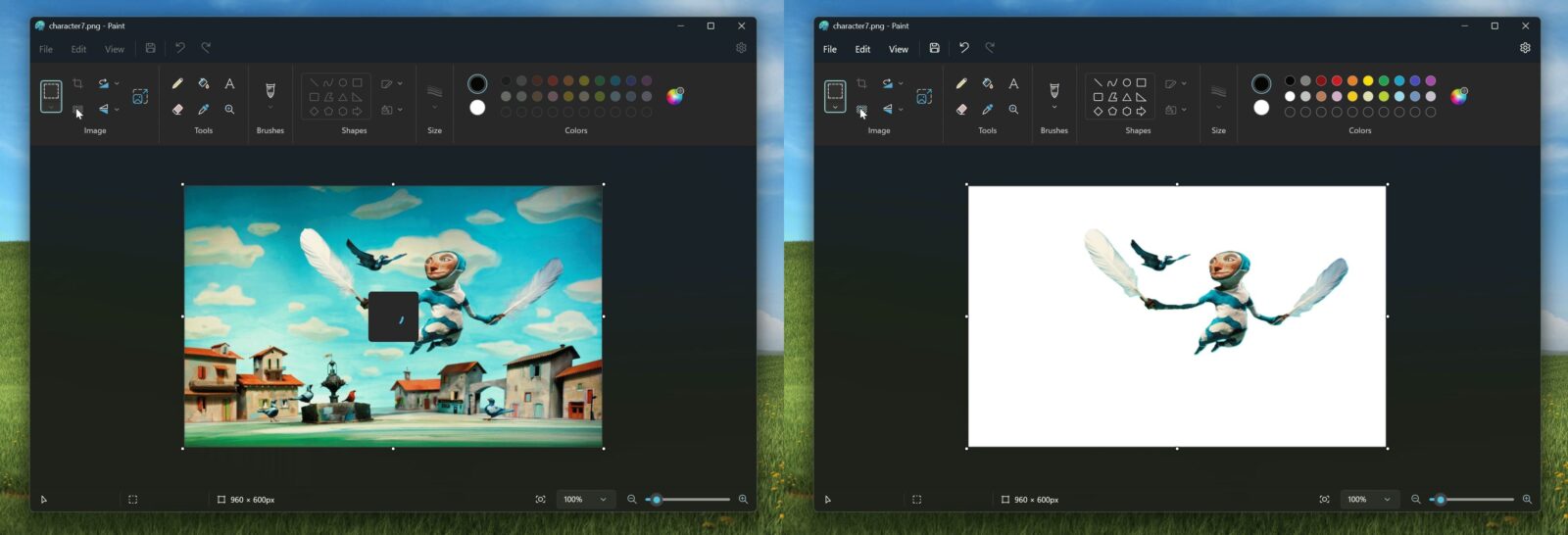Pick the Text tool in right Paint window
1568x535 pixels.
click(x=1013, y=84)
